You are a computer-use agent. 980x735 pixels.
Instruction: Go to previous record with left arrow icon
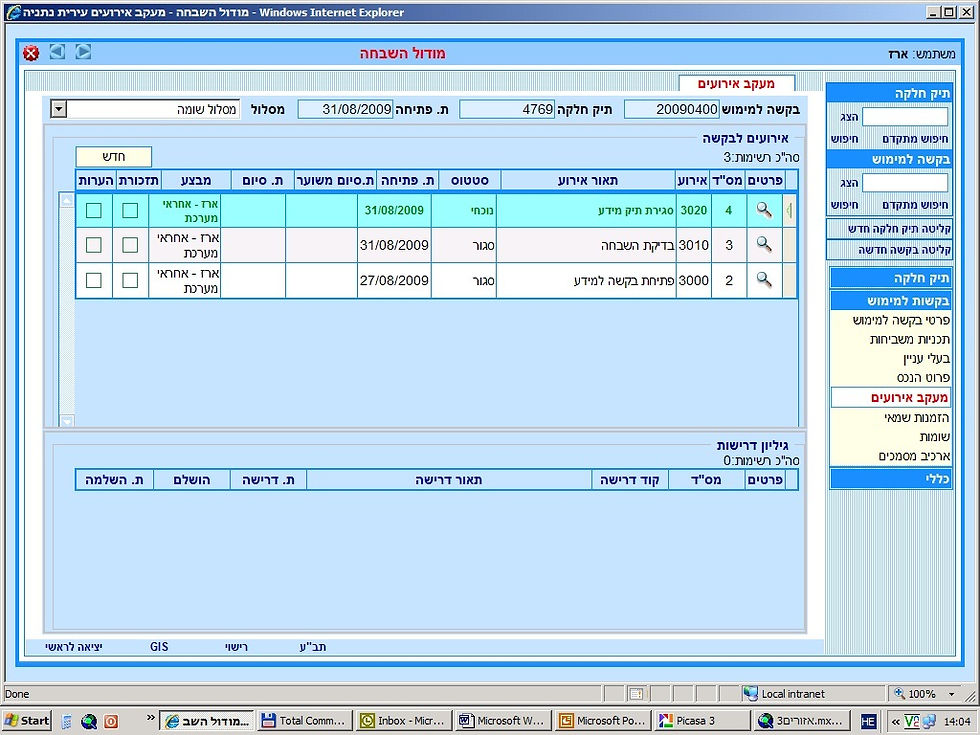pyautogui.click(x=58, y=52)
